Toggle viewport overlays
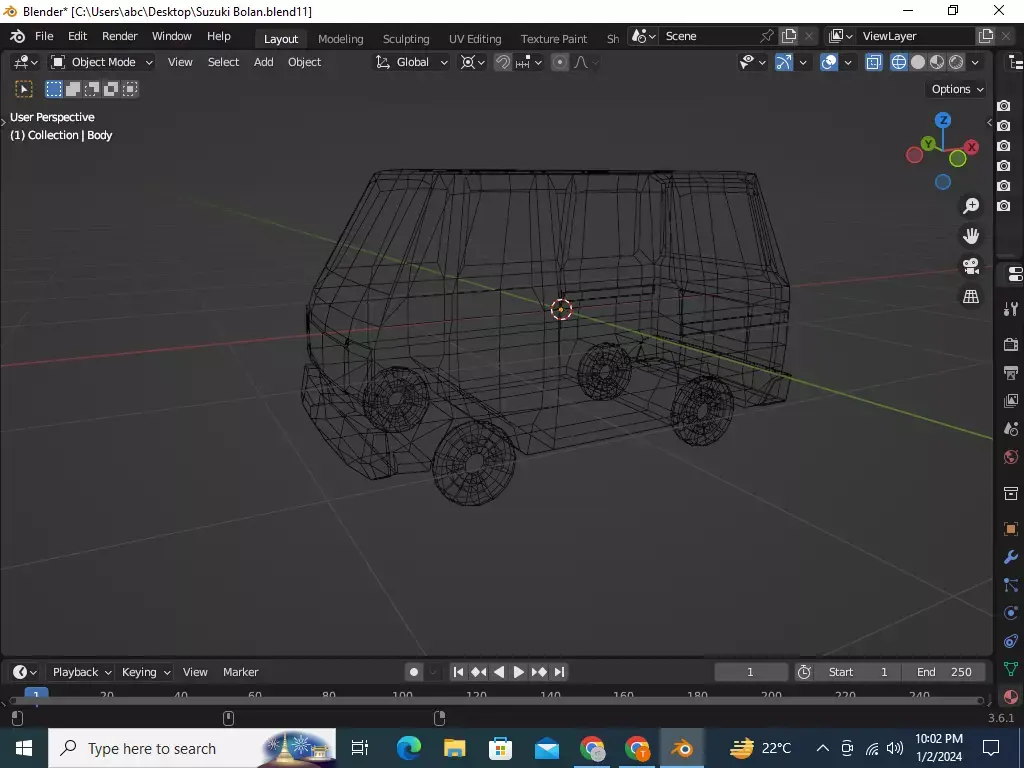The height and width of the screenshot is (768, 1024). click(829, 62)
